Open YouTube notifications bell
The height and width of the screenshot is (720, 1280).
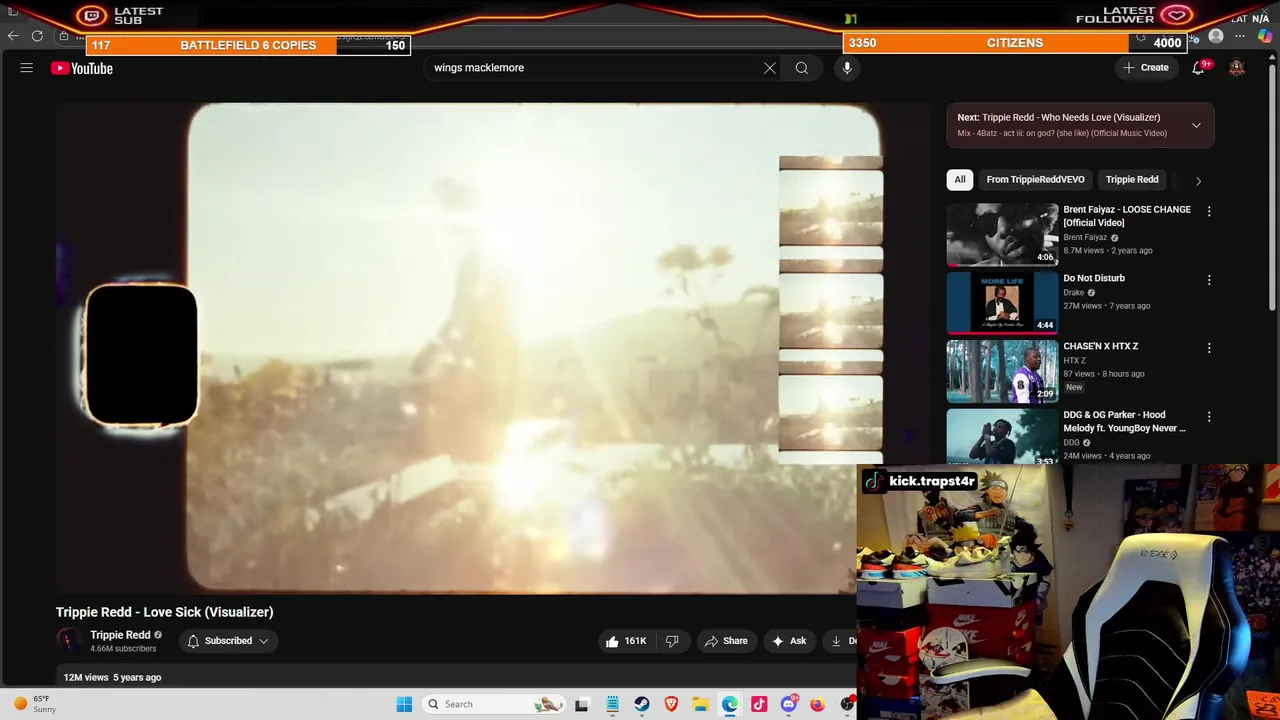(1198, 68)
